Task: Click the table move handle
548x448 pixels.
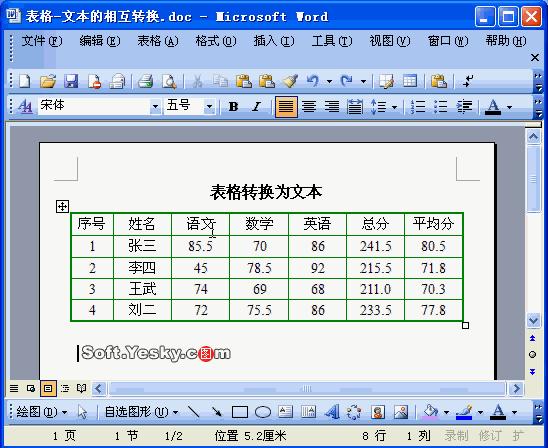Action: pos(62,207)
